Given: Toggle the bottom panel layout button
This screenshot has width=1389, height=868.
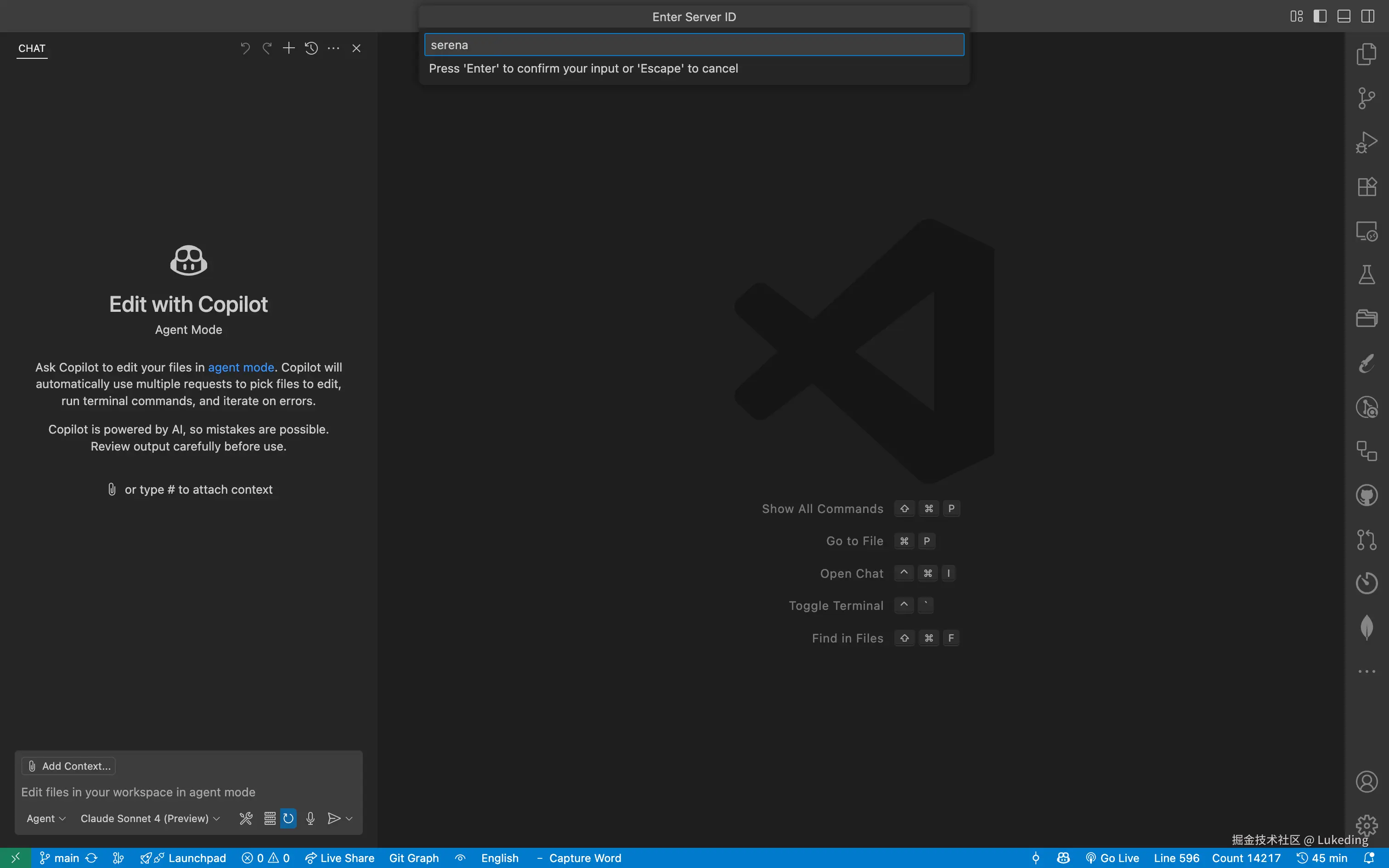Looking at the screenshot, I should click(x=1344, y=16).
